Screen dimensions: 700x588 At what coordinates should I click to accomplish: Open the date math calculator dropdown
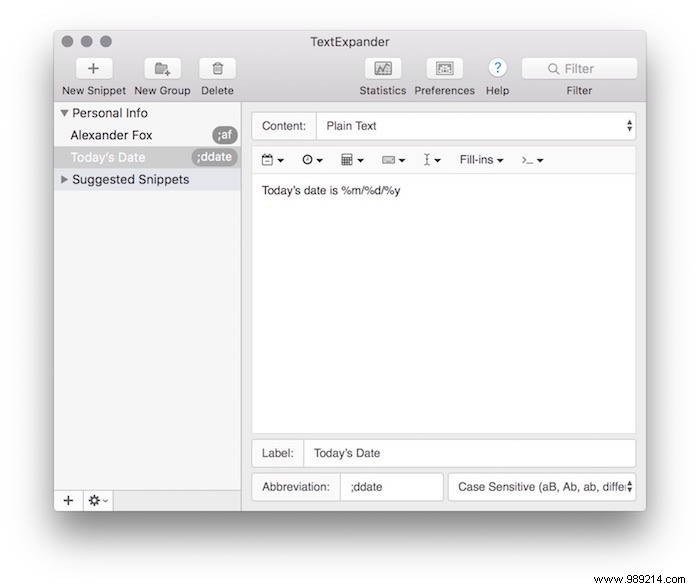[352, 160]
